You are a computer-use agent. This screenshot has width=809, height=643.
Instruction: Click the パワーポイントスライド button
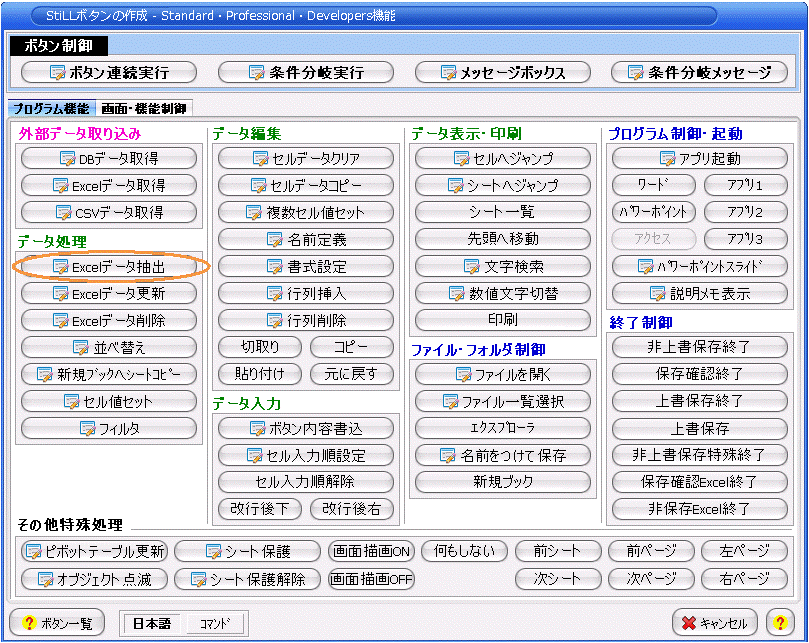coord(700,266)
